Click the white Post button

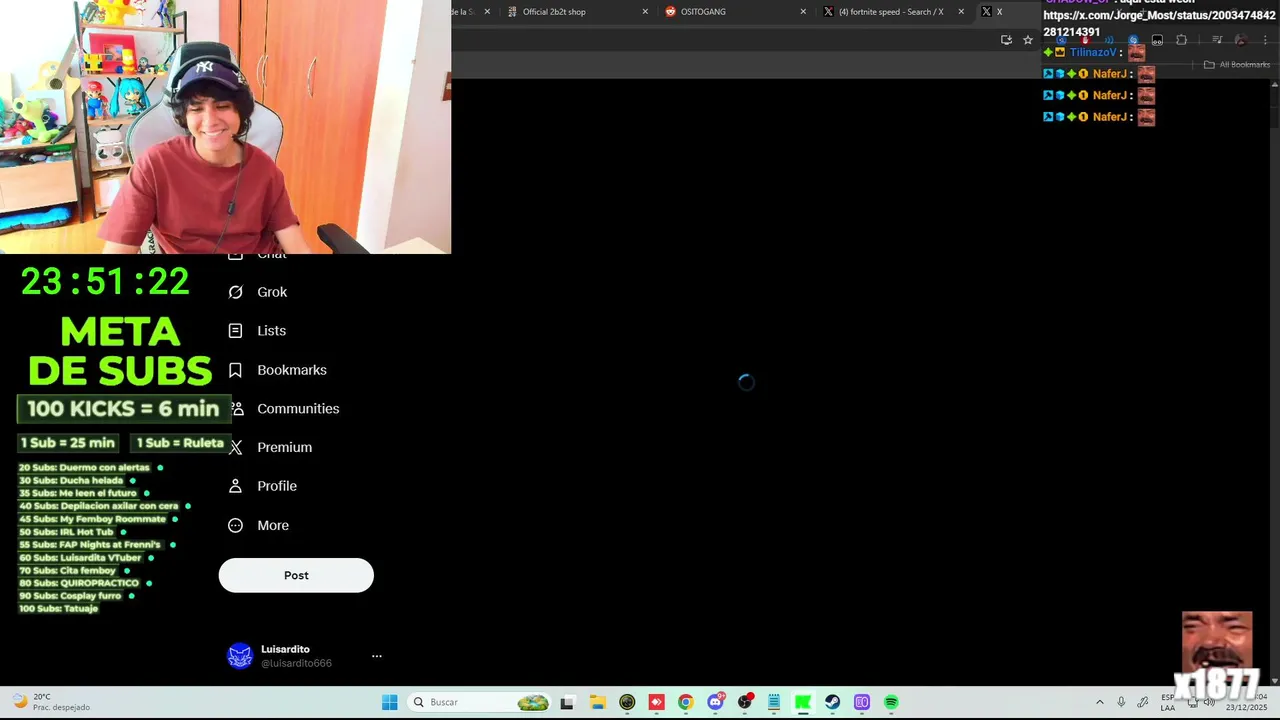pyautogui.click(x=296, y=575)
